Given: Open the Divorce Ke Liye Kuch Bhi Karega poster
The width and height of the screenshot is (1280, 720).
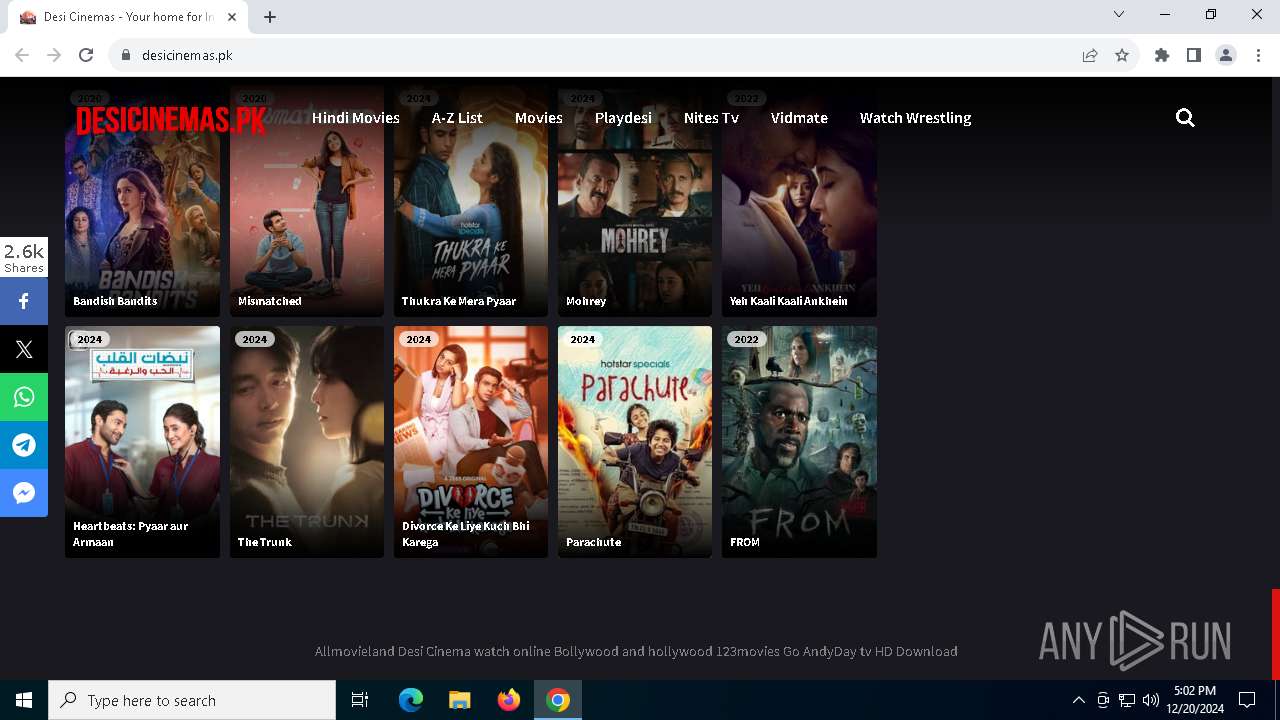Looking at the screenshot, I should click(x=471, y=442).
